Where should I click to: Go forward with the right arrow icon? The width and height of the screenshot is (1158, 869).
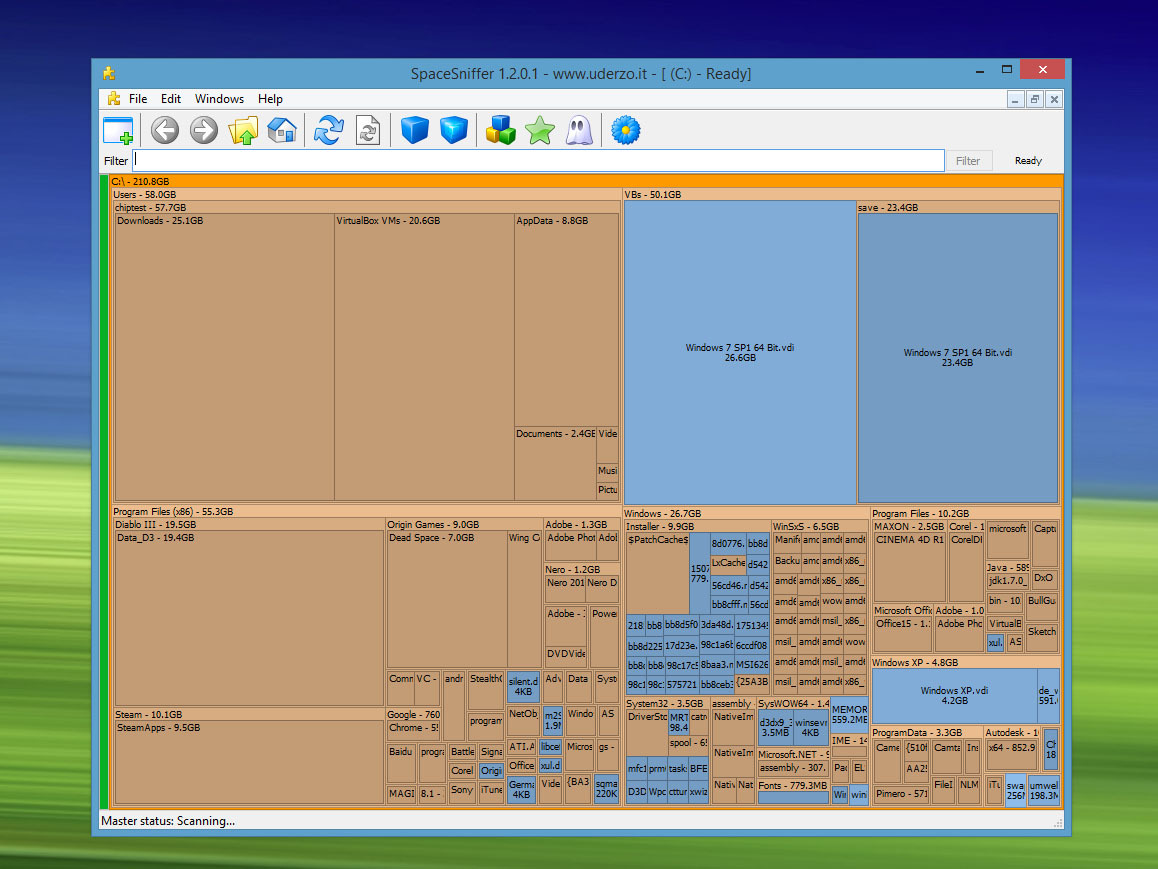pos(204,131)
